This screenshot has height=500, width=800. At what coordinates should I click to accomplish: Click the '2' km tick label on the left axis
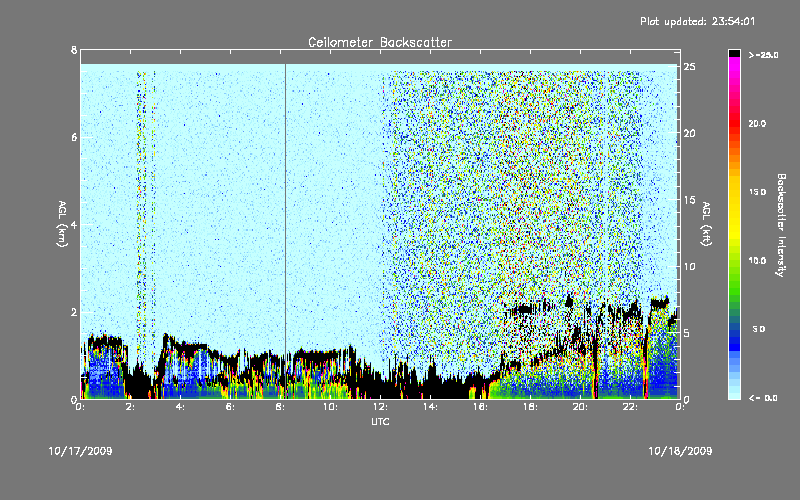(74, 312)
